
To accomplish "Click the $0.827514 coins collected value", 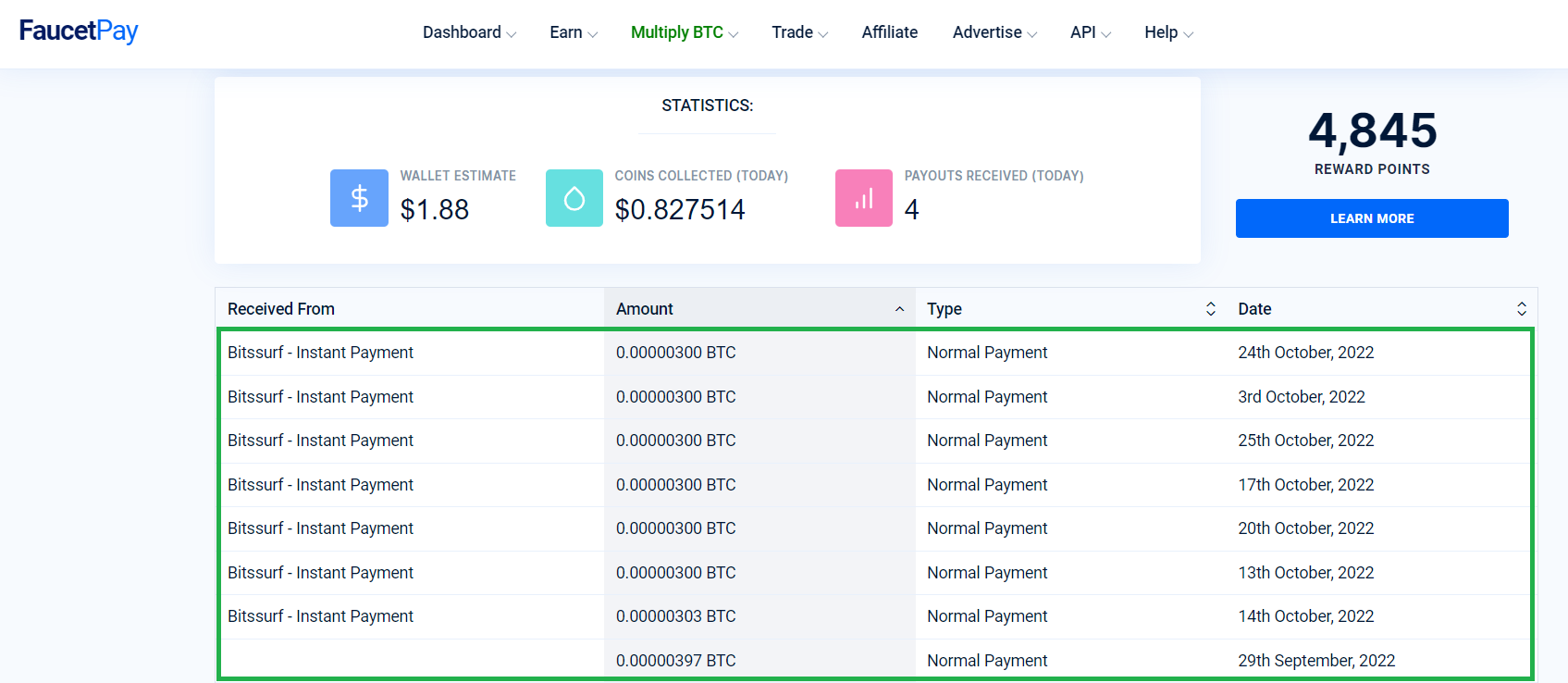I will pyautogui.click(x=680, y=210).
